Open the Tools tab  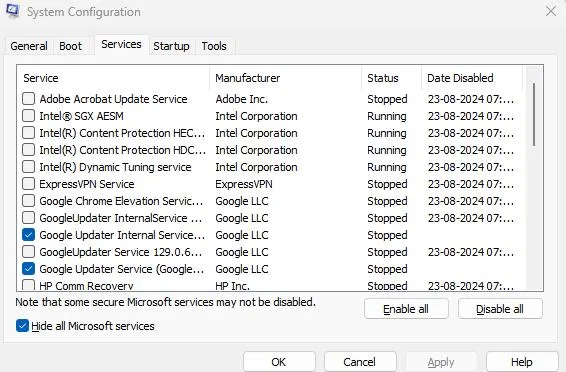(x=214, y=46)
